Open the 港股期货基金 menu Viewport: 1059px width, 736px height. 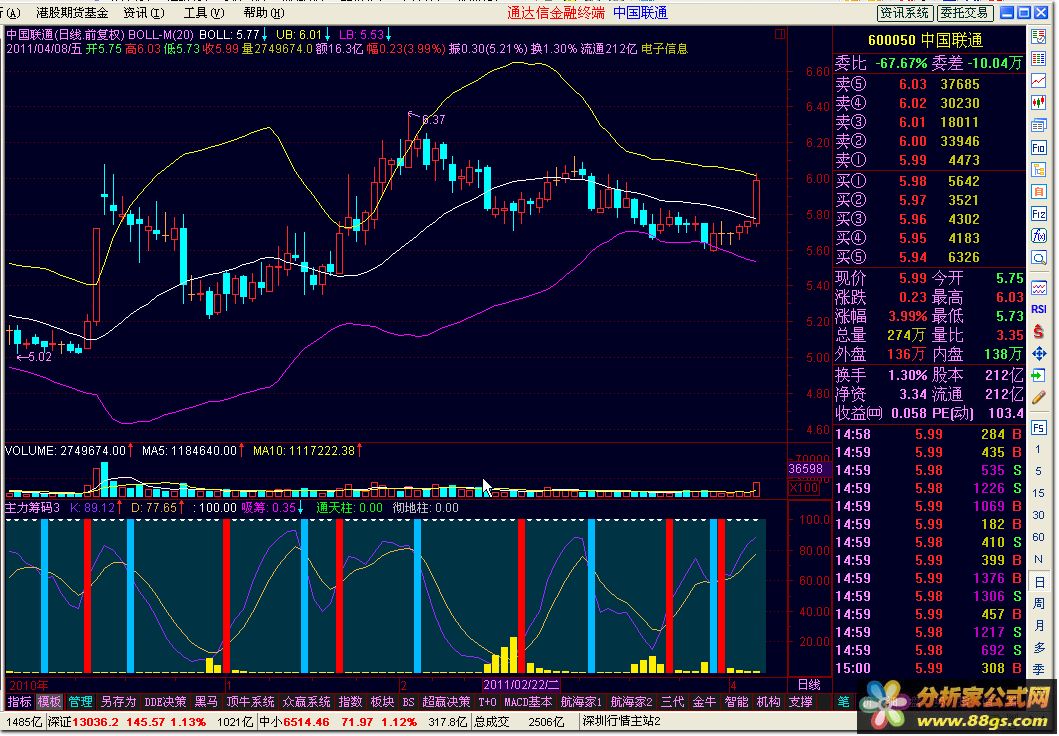pyautogui.click(x=72, y=13)
